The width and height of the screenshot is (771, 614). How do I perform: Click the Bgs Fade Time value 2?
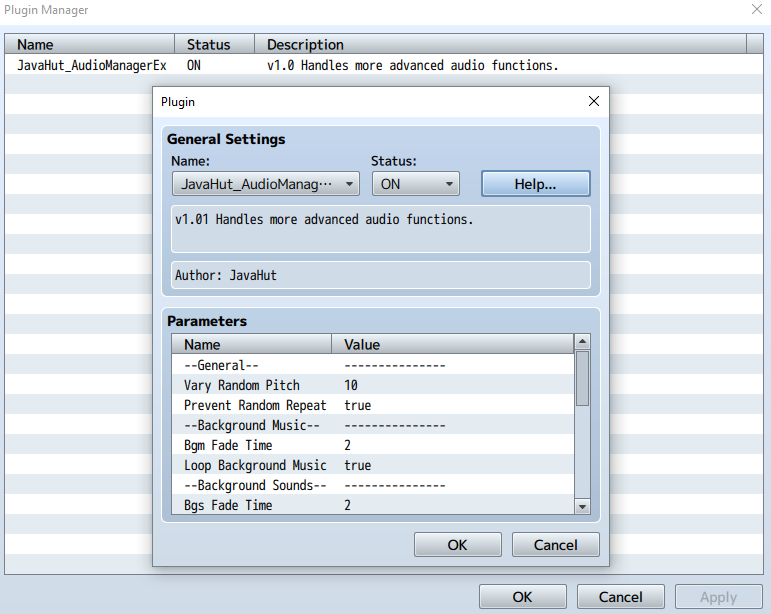(347, 505)
